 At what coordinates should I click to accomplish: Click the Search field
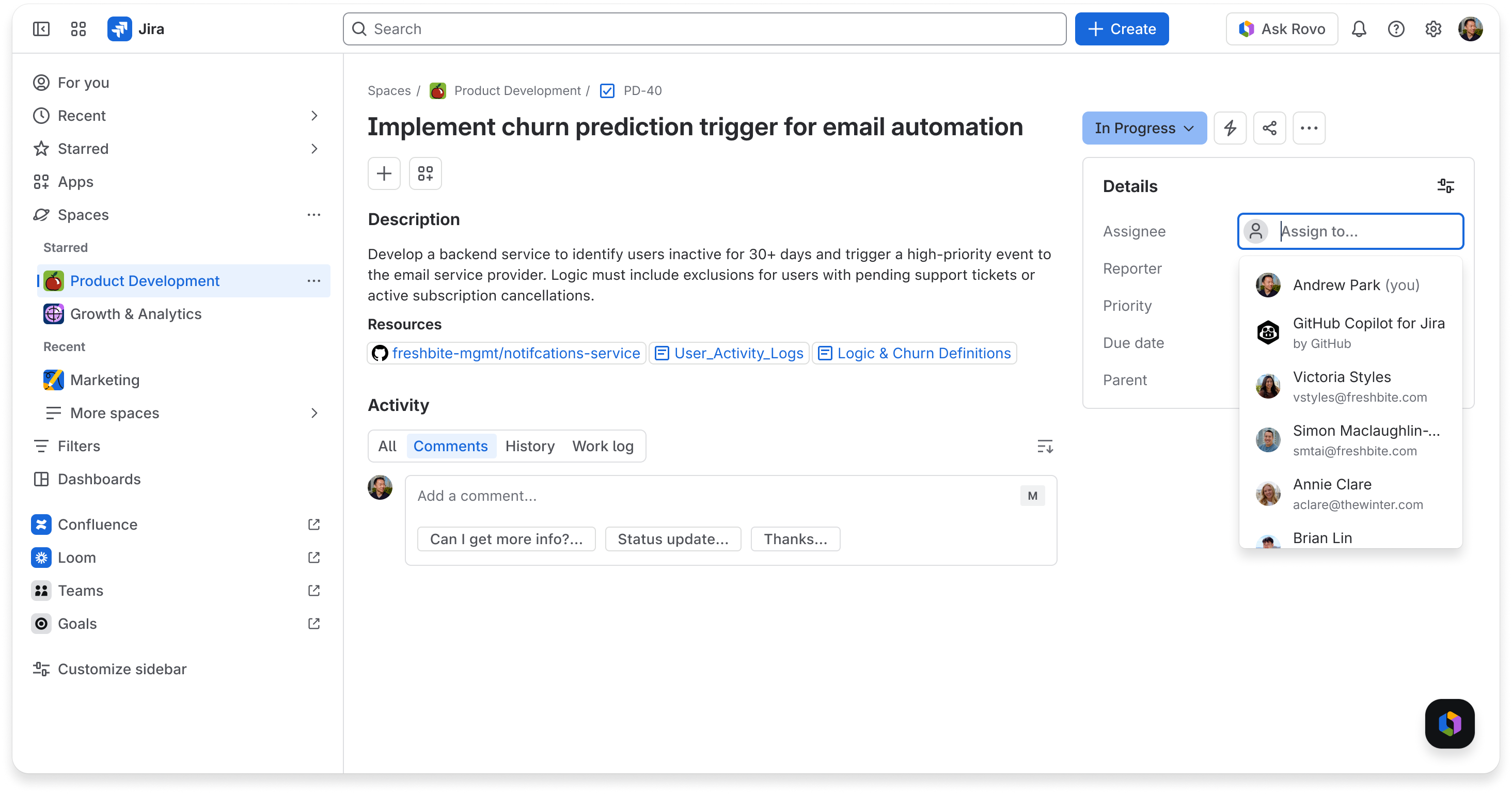(x=704, y=29)
